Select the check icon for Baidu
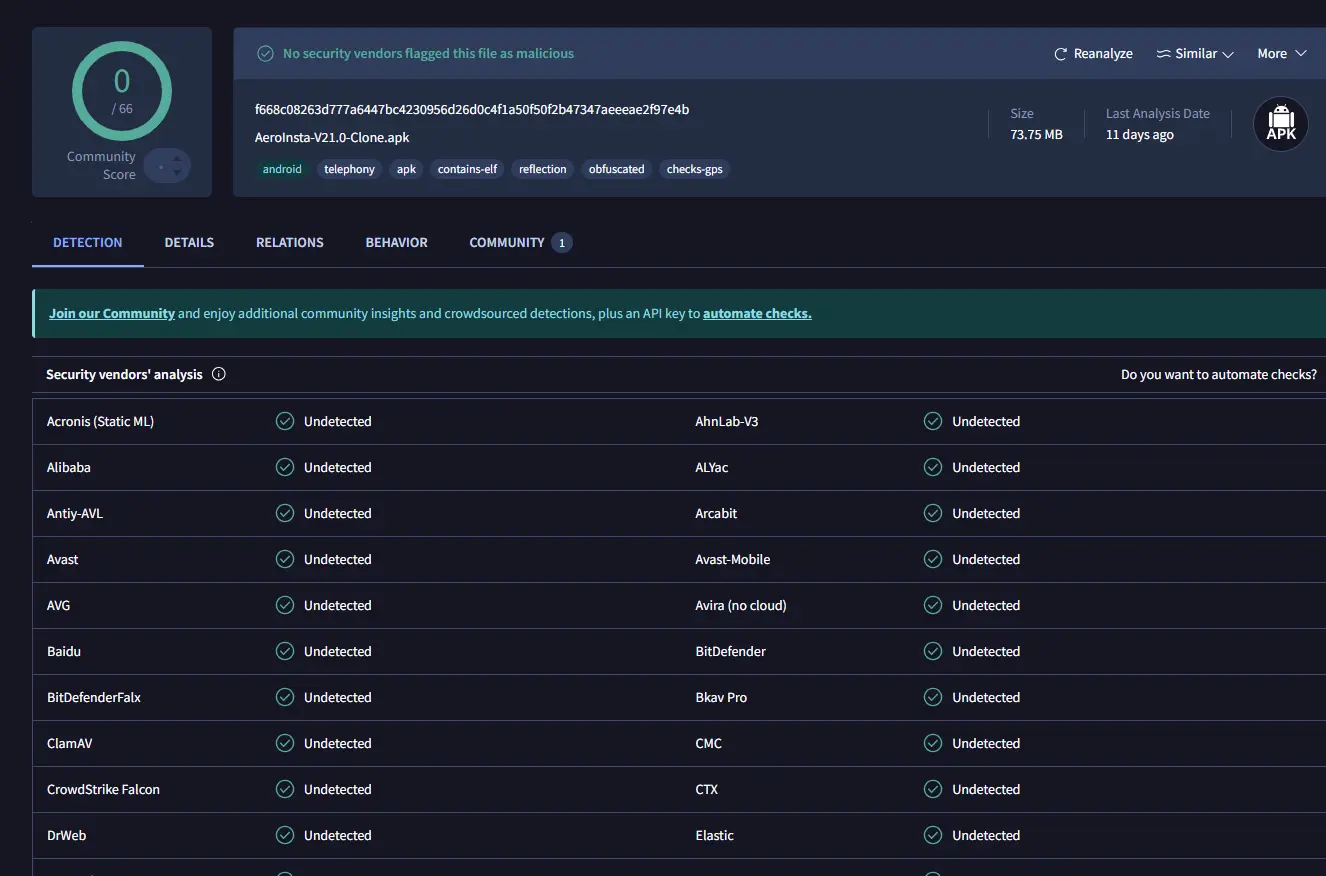This screenshot has width=1326, height=876. pyautogui.click(x=285, y=652)
